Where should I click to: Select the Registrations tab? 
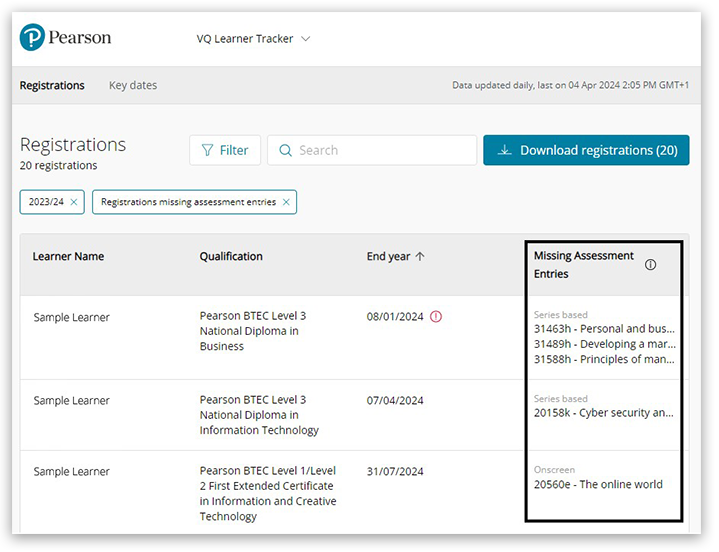(x=52, y=86)
